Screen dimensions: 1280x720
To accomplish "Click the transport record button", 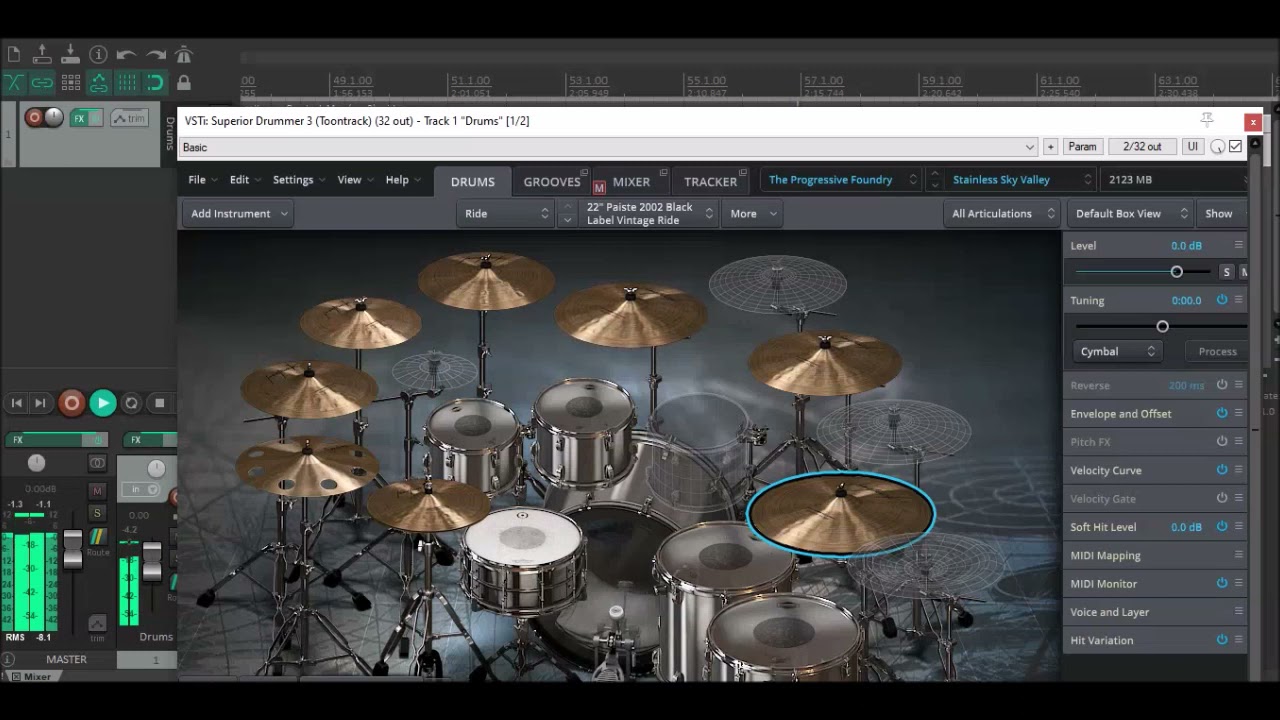I will (71, 403).
